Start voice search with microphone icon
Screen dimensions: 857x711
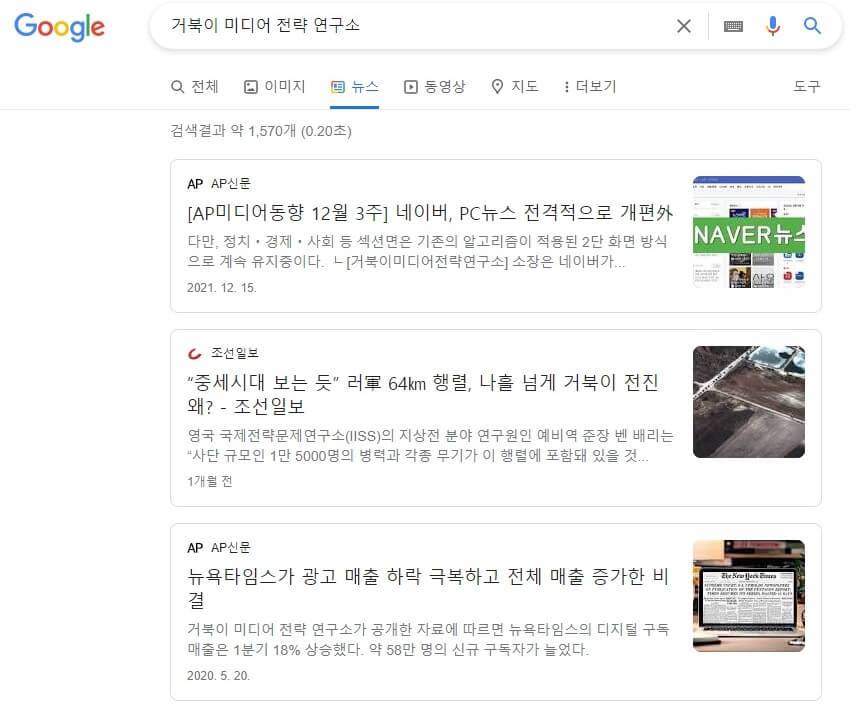coord(772,26)
